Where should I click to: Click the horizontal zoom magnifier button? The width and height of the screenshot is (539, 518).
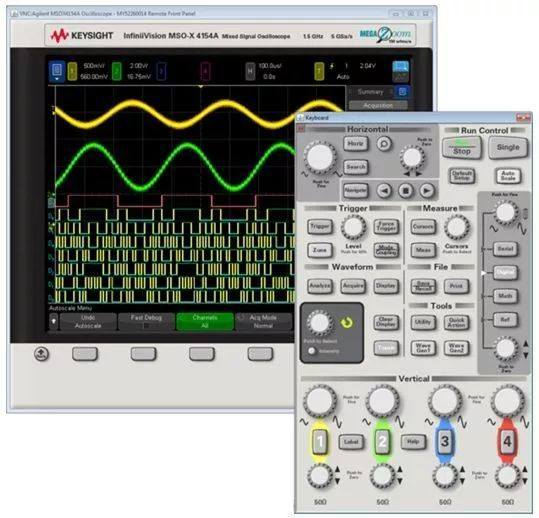tap(384, 143)
